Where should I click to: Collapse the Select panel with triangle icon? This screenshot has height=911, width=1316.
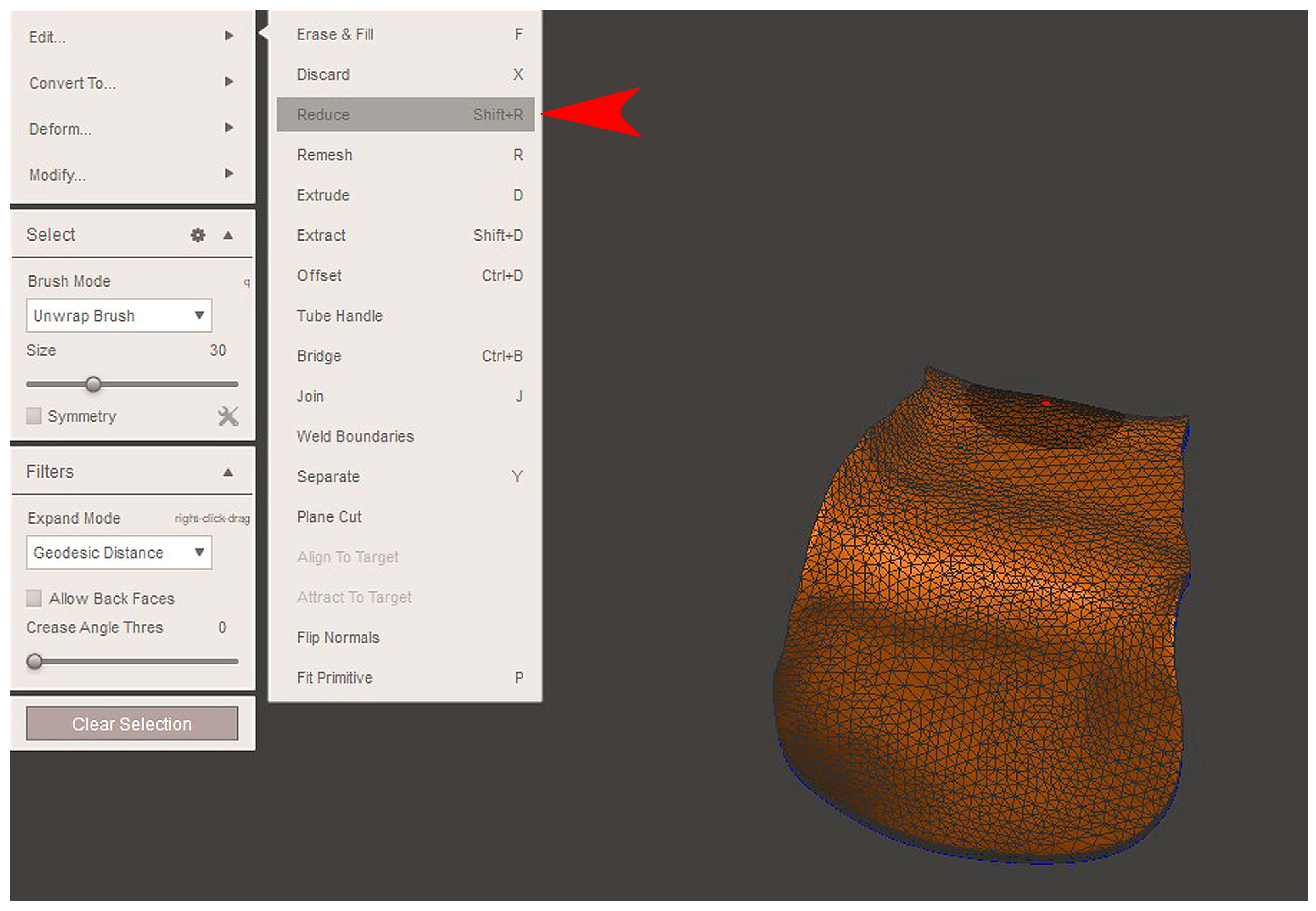point(228,235)
